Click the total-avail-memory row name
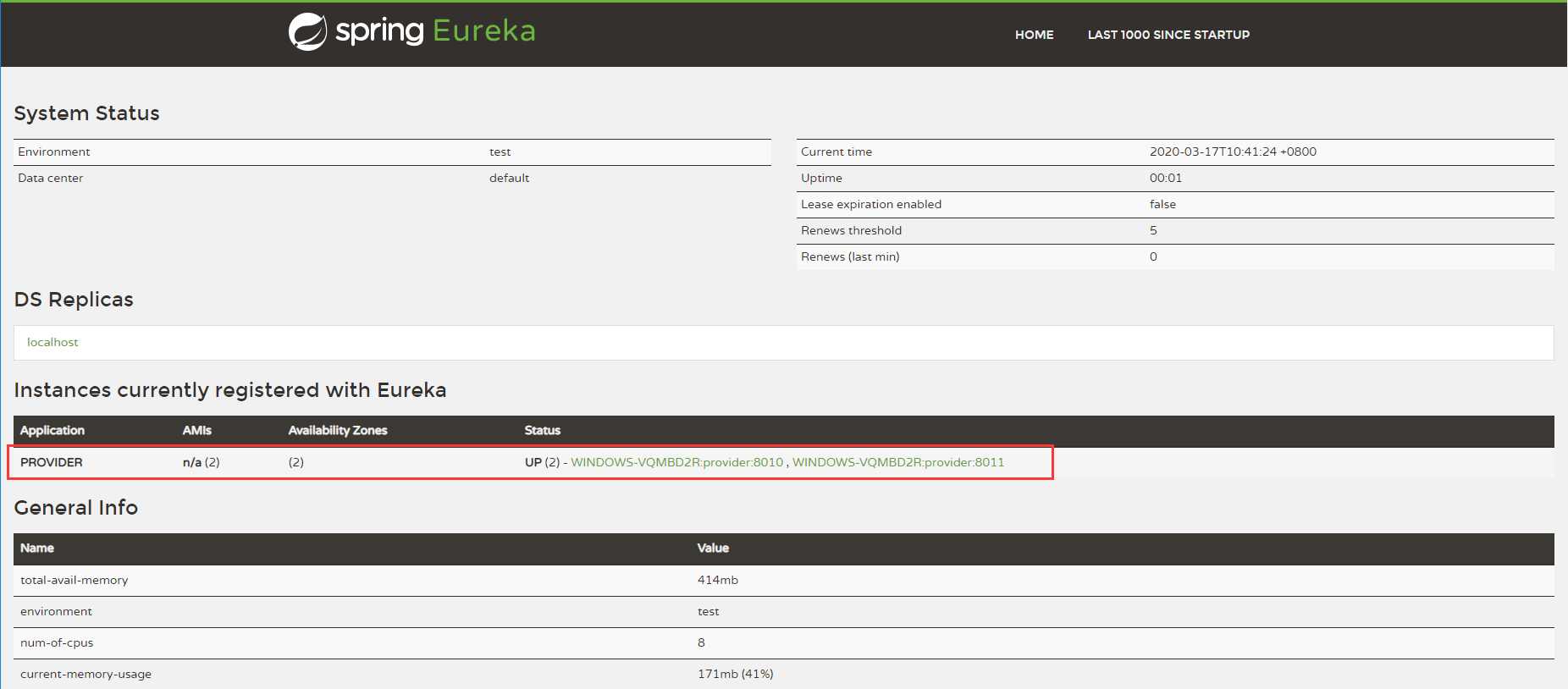 (x=75, y=580)
